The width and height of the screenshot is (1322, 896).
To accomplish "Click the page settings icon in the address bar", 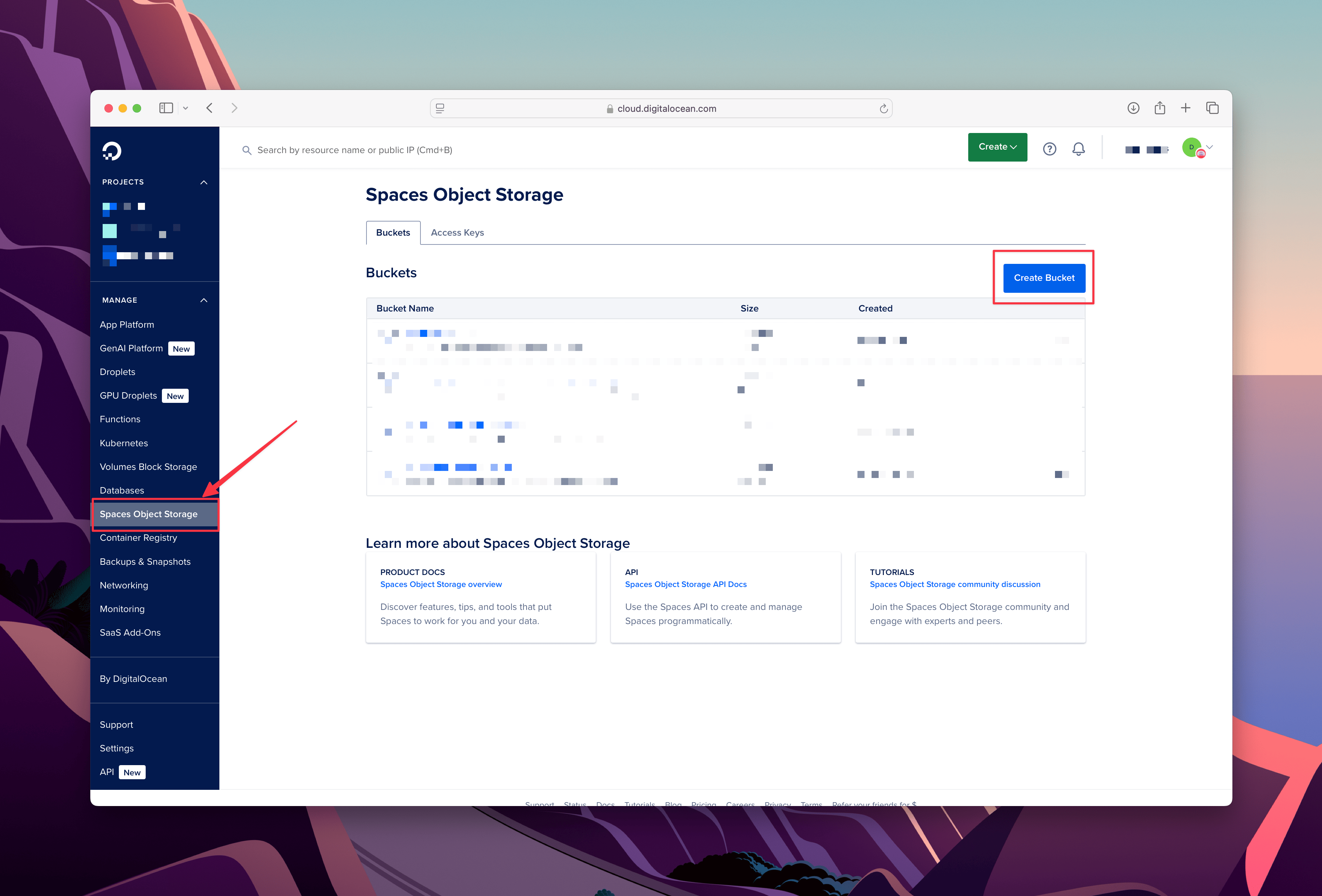I will 440,108.
